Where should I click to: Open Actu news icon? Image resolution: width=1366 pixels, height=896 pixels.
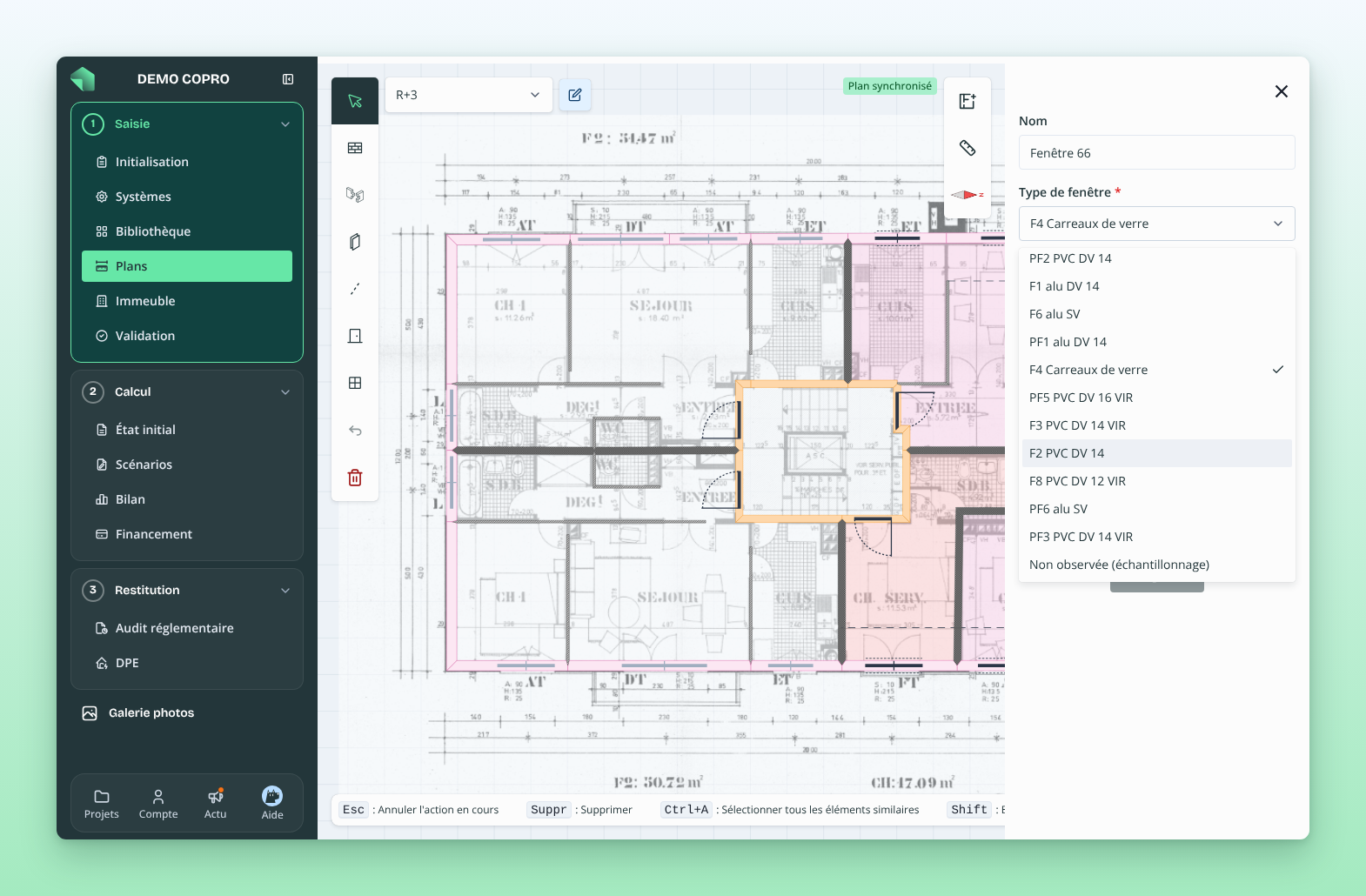216,804
